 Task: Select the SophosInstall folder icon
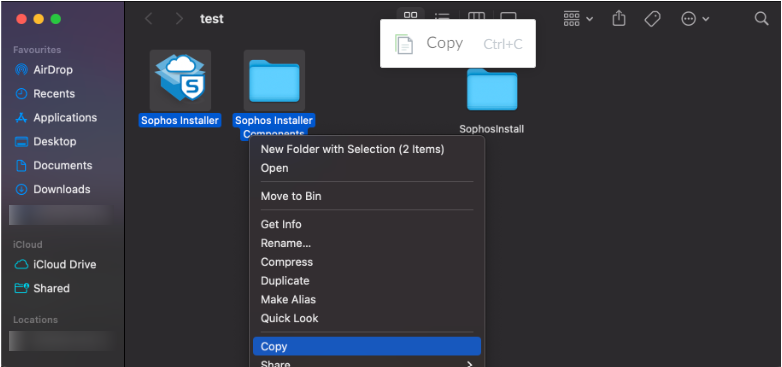pos(492,90)
